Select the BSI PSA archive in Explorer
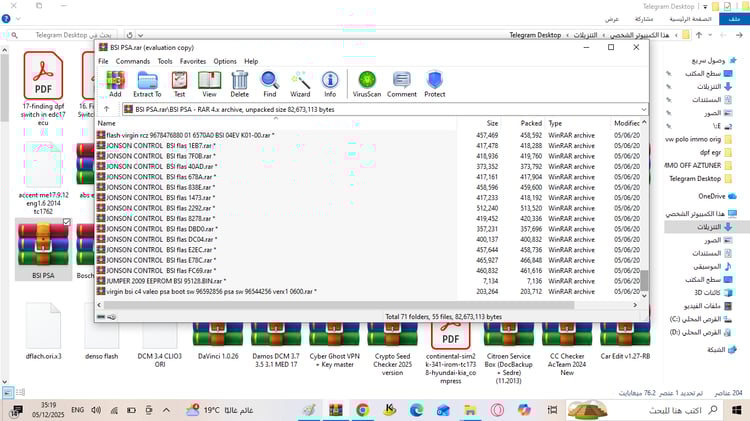Screen dimensions: 750x421 [x=43, y=250]
